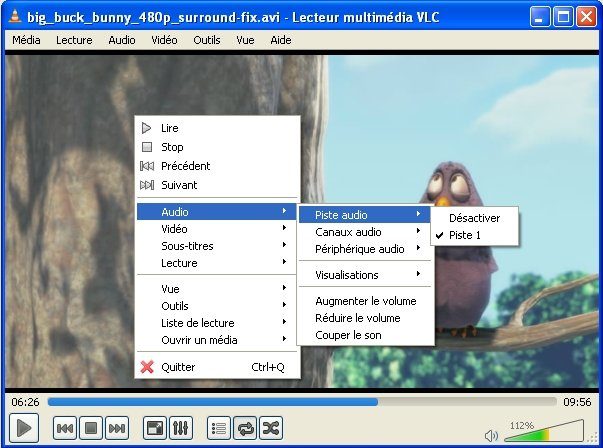Select the checked Piste 1 track
Viewport: 603px width, 448px height.
475,235
